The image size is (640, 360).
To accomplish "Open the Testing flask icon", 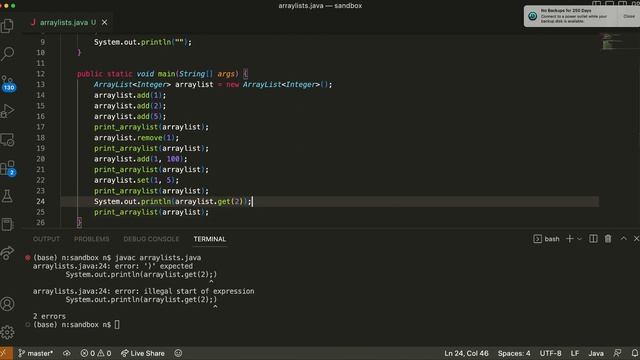I will pyautogui.click(x=7, y=196).
